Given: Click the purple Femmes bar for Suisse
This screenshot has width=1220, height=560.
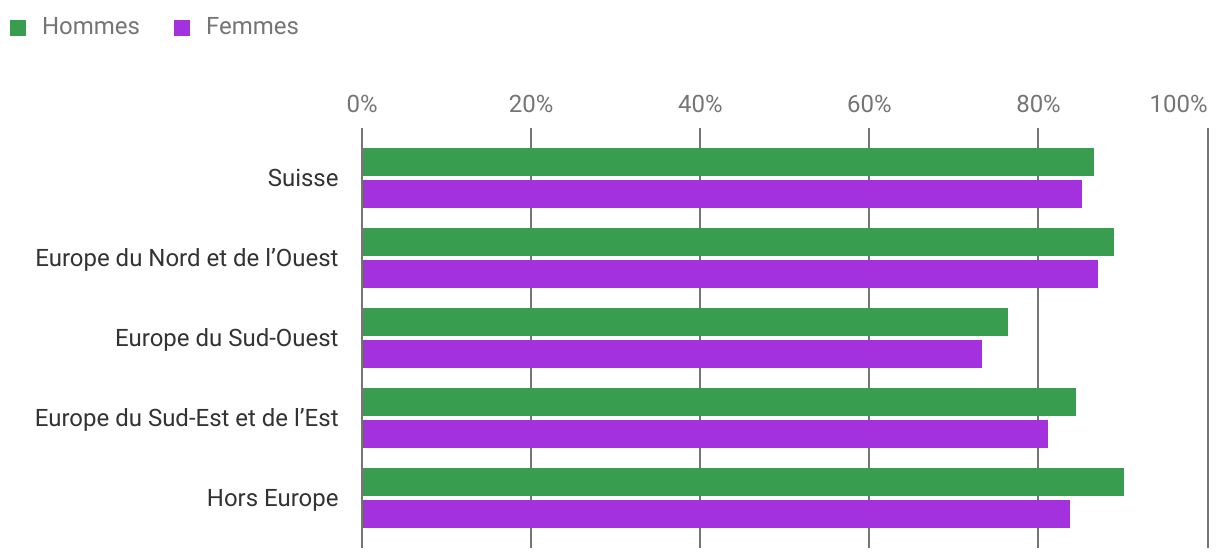Looking at the screenshot, I should (721, 194).
